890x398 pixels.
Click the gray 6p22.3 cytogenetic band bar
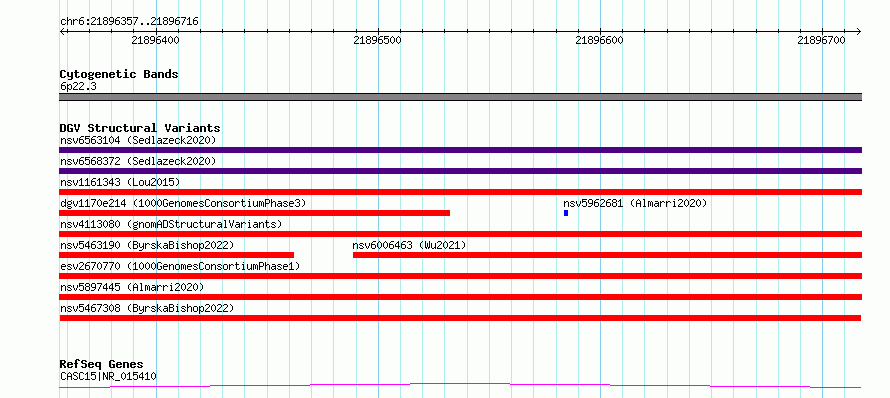pos(460,97)
